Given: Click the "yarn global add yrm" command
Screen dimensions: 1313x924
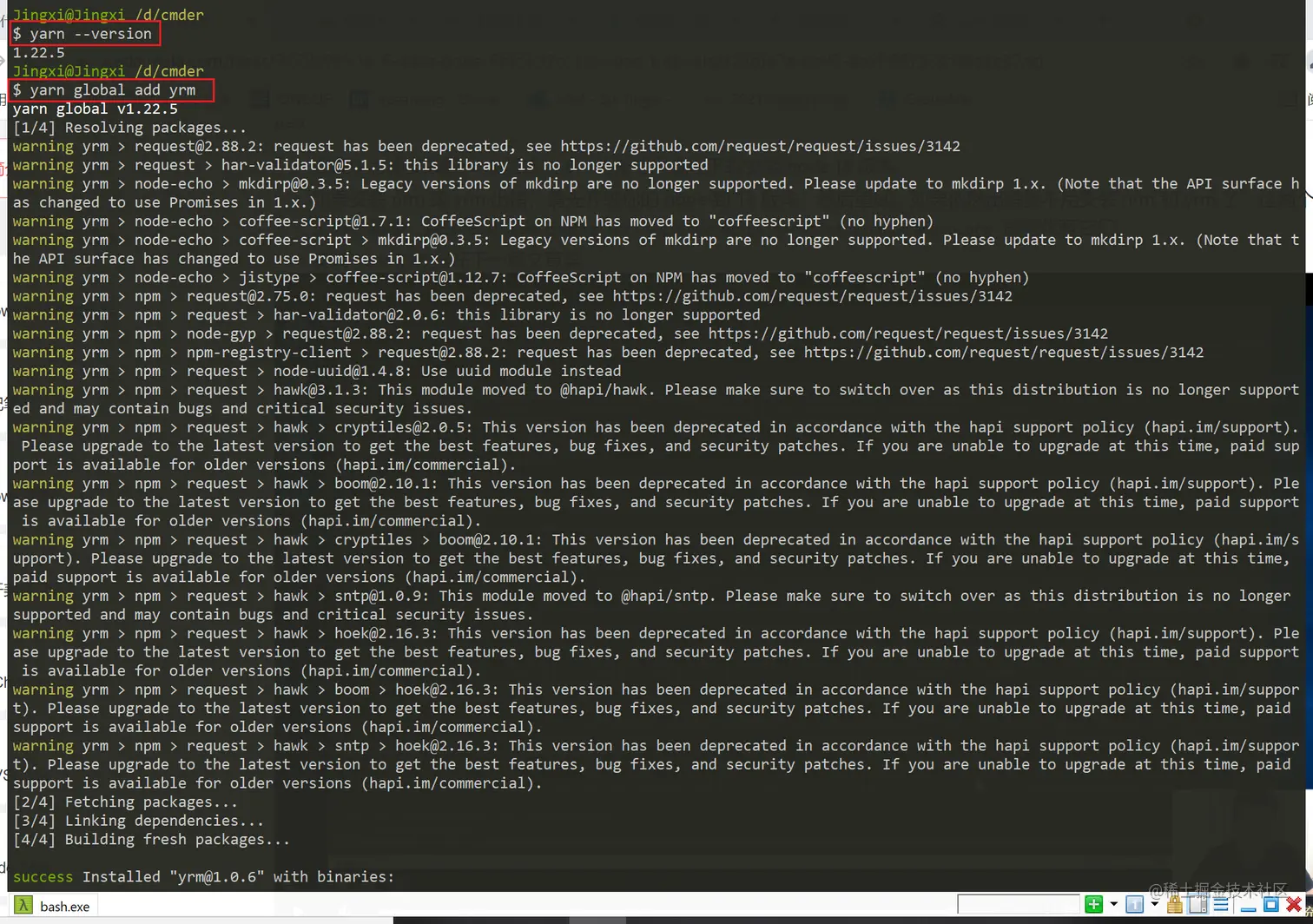Looking at the screenshot, I should click(x=113, y=90).
